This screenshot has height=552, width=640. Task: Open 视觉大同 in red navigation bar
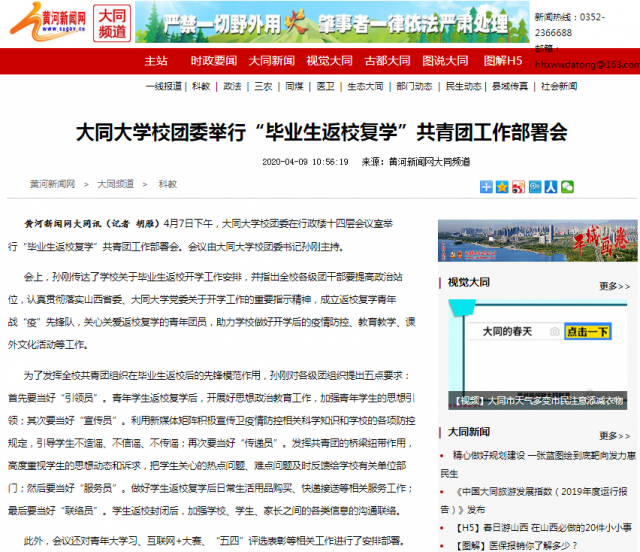[329, 61]
